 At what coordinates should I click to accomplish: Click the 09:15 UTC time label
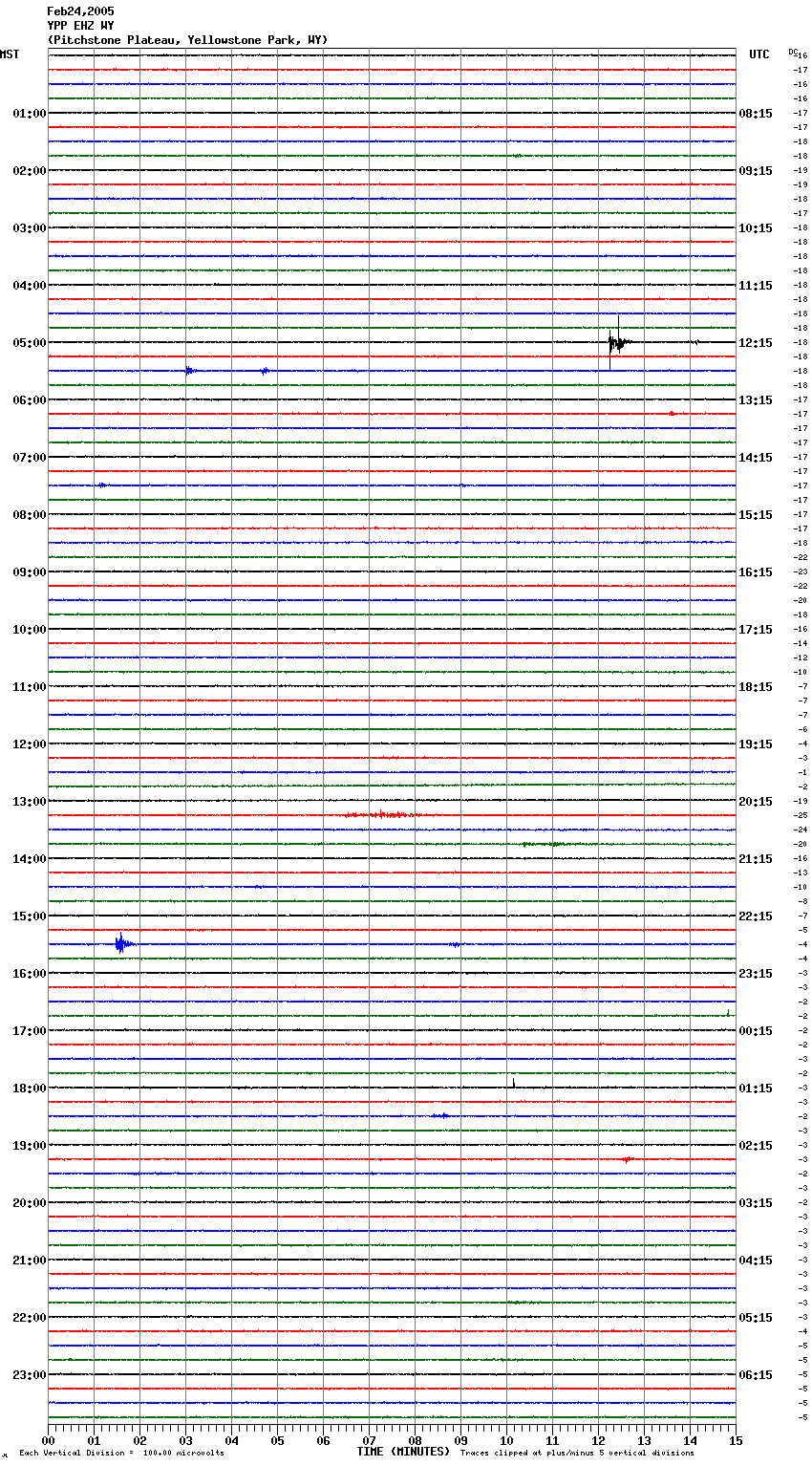point(756,171)
